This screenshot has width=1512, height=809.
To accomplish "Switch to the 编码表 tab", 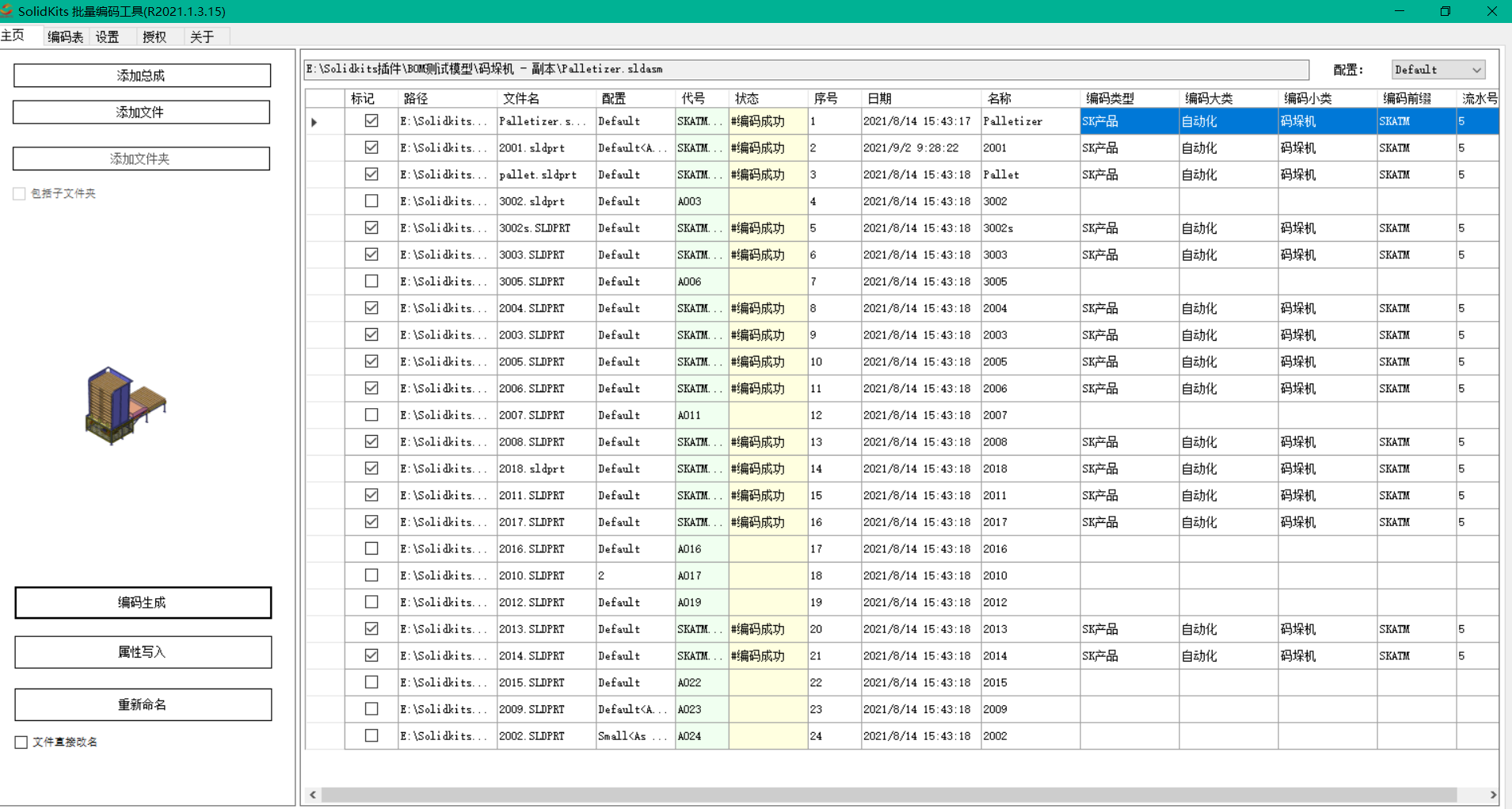I will [x=65, y=36].
